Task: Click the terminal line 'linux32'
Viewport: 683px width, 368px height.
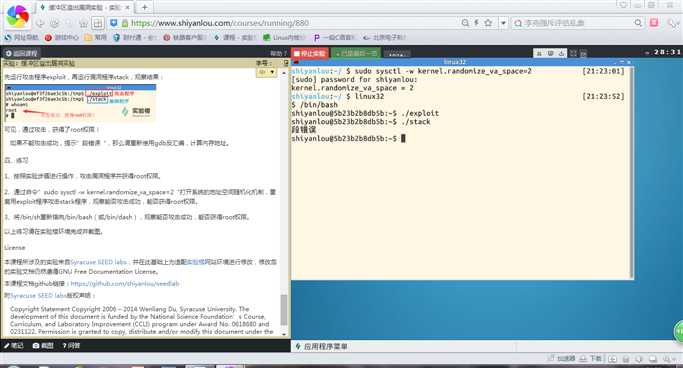Action: coord(338,96)
